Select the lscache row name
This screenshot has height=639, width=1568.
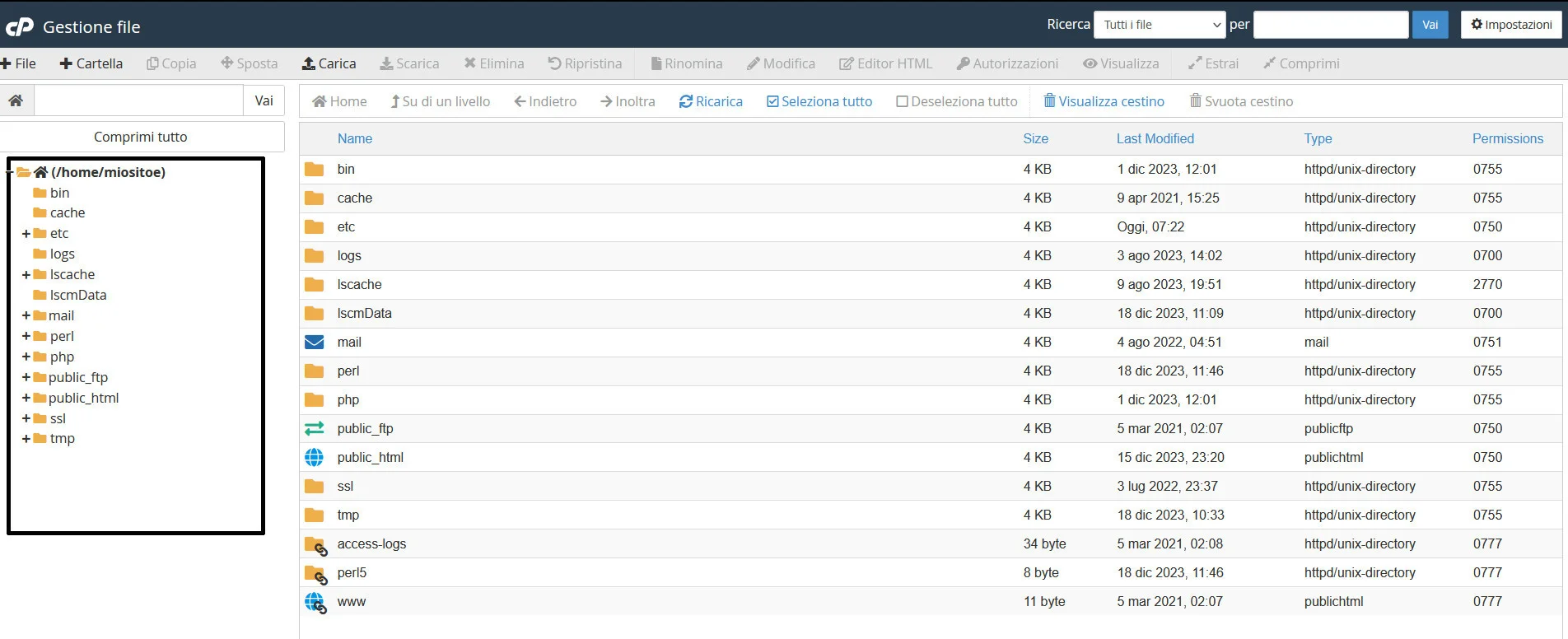tap(360, 284)
